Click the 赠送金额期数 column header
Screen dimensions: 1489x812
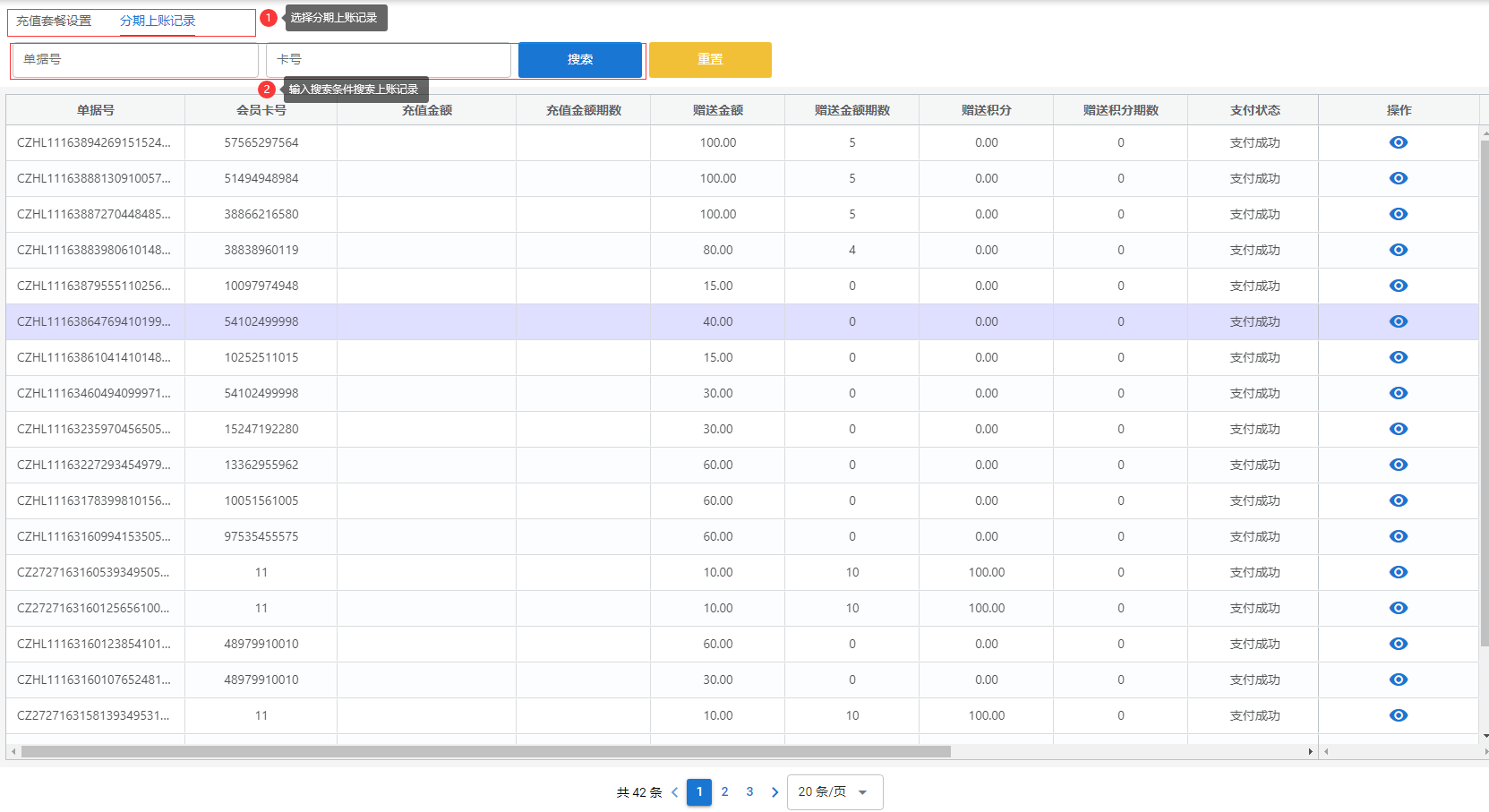[852, 110]
